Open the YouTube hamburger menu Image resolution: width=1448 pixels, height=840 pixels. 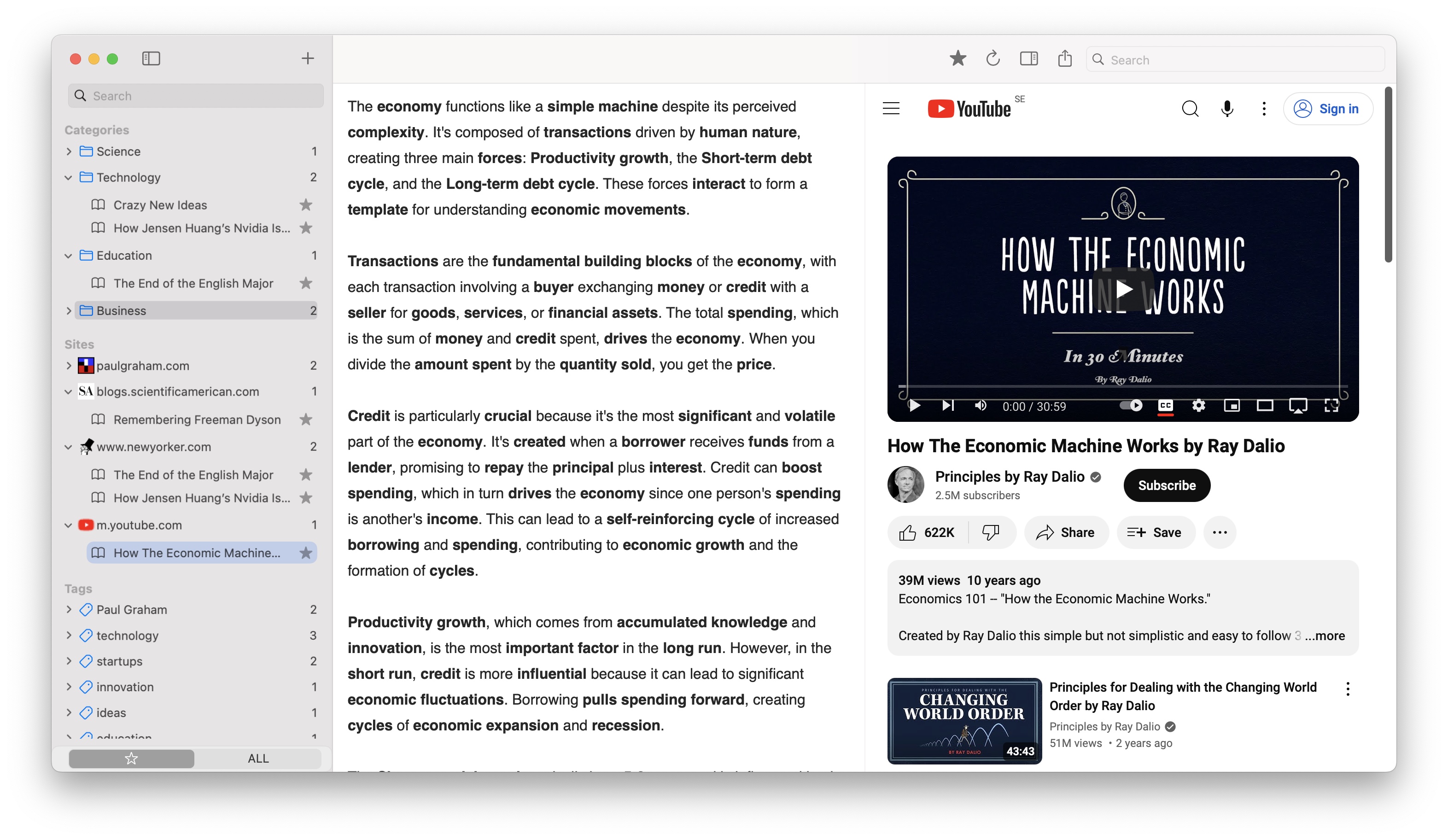coord(891,109)
